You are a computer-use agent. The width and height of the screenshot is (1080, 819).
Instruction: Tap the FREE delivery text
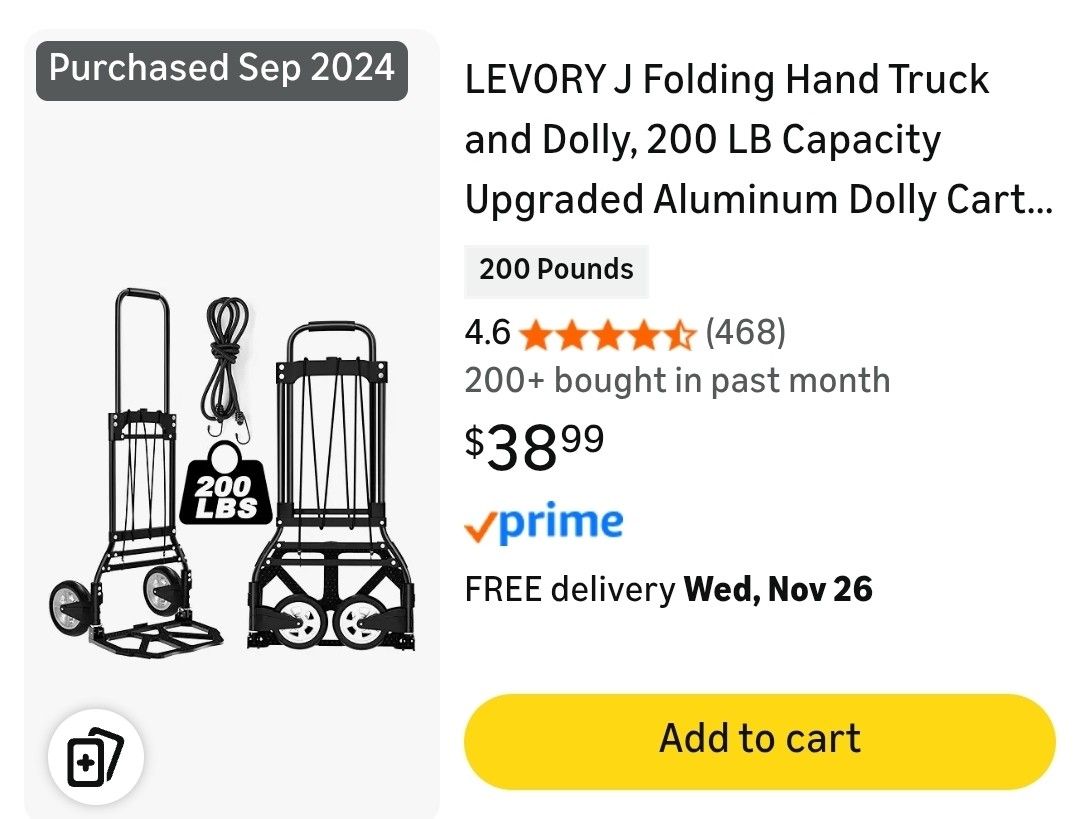click(569, 589)
